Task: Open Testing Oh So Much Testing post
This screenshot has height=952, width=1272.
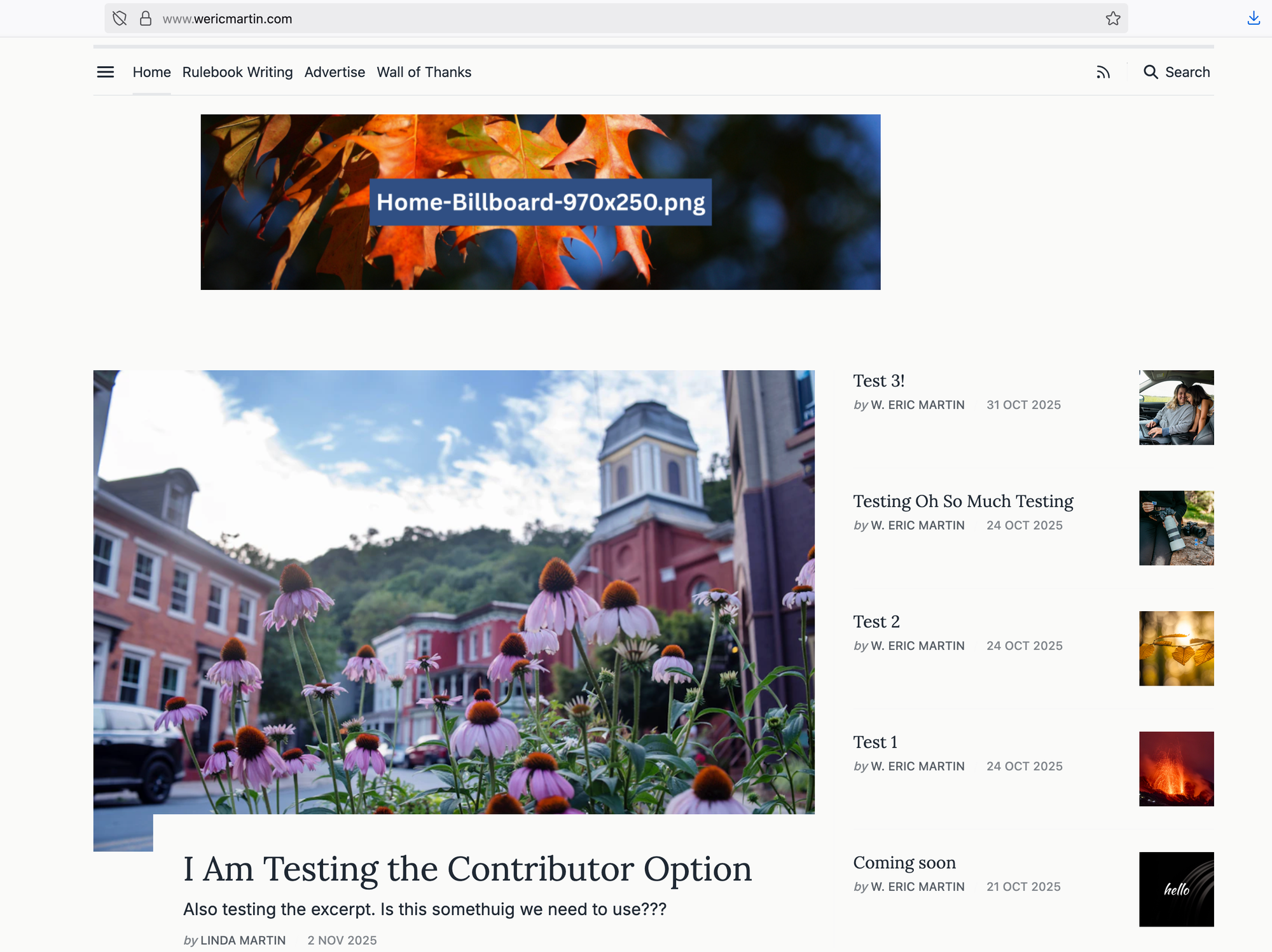Action: [963, 501]
